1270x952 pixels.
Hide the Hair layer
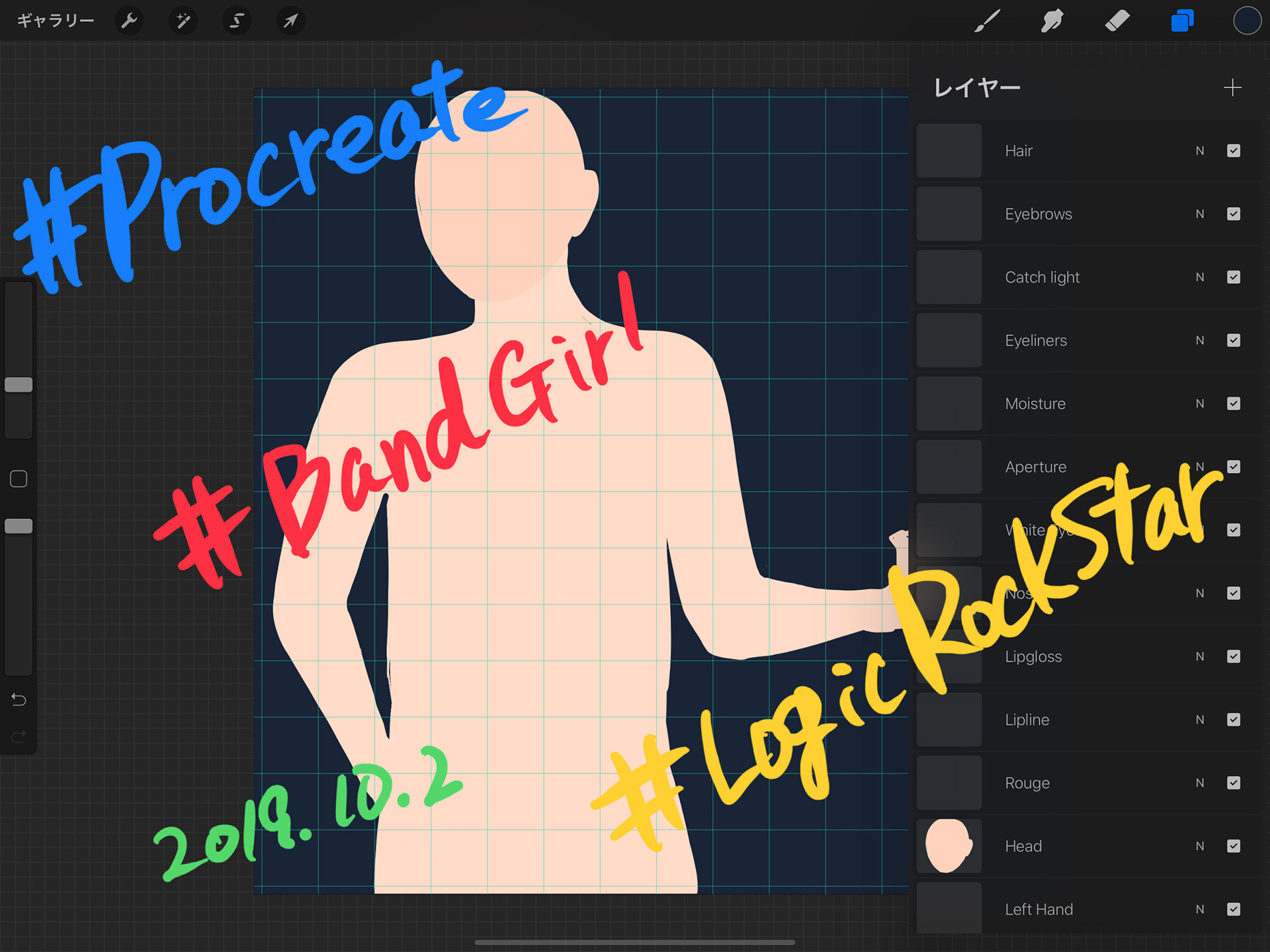(x=1234, y=151)
